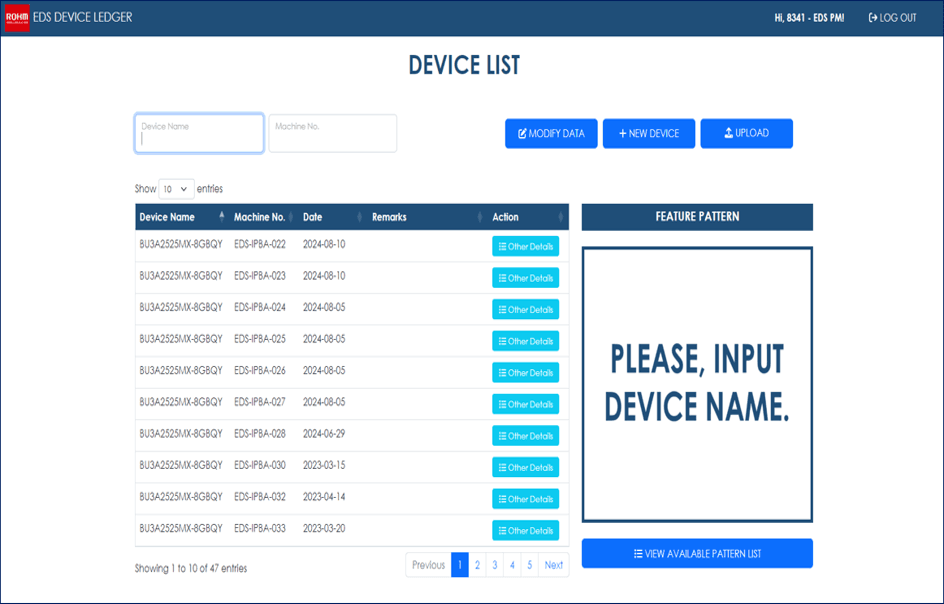Open VIEW AVAILABLE PATTERN LIST
The height and width of the screenshot is (604, 944).
697,554
